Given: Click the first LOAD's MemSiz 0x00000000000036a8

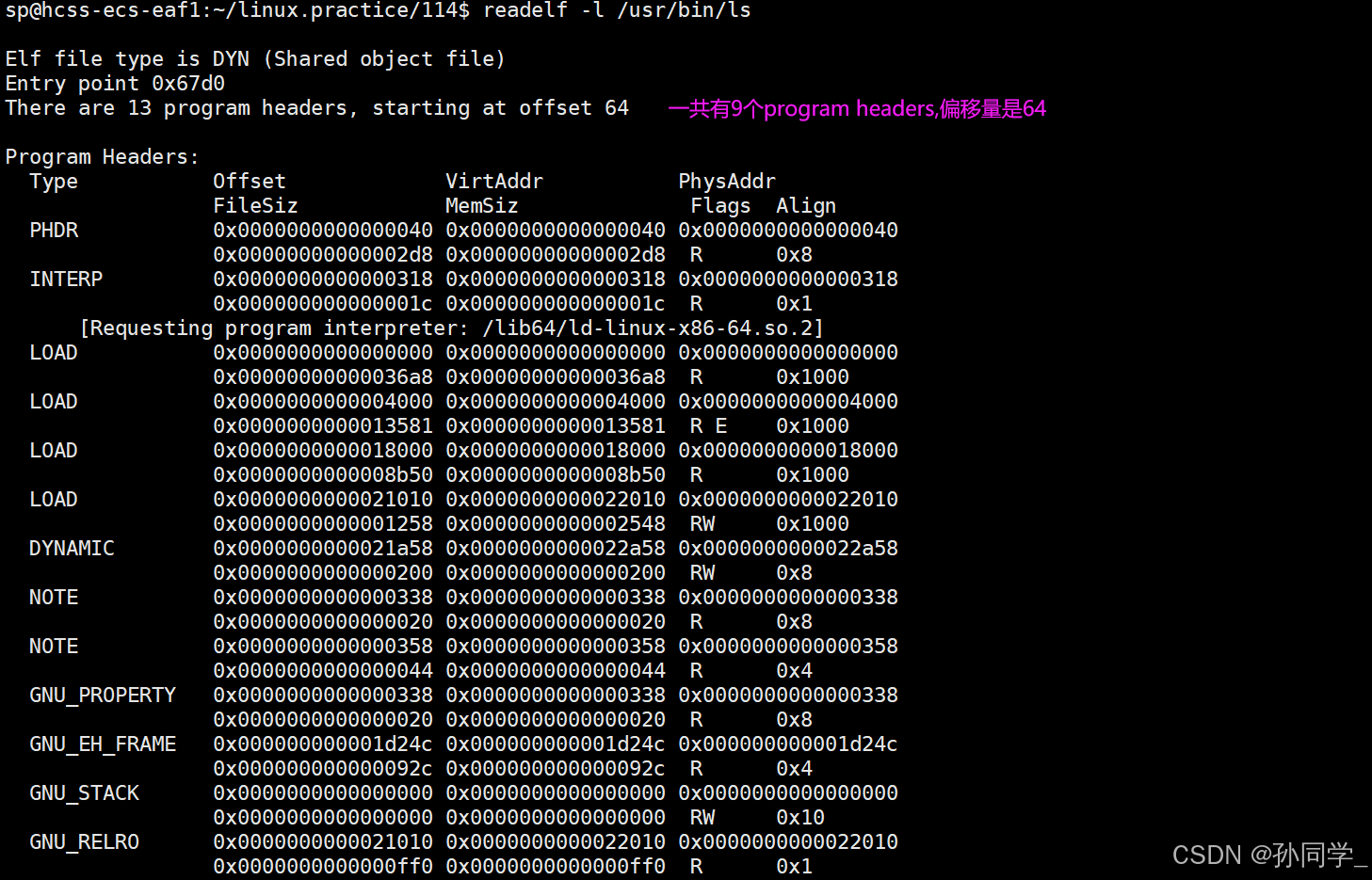Looking at the screenshot, I should point(556,377).
